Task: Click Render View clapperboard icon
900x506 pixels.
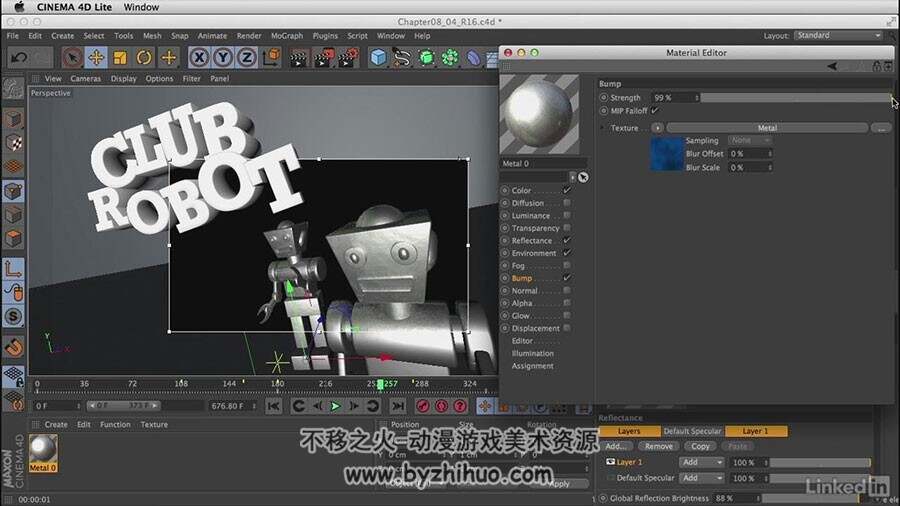Action: pos(298,58)
